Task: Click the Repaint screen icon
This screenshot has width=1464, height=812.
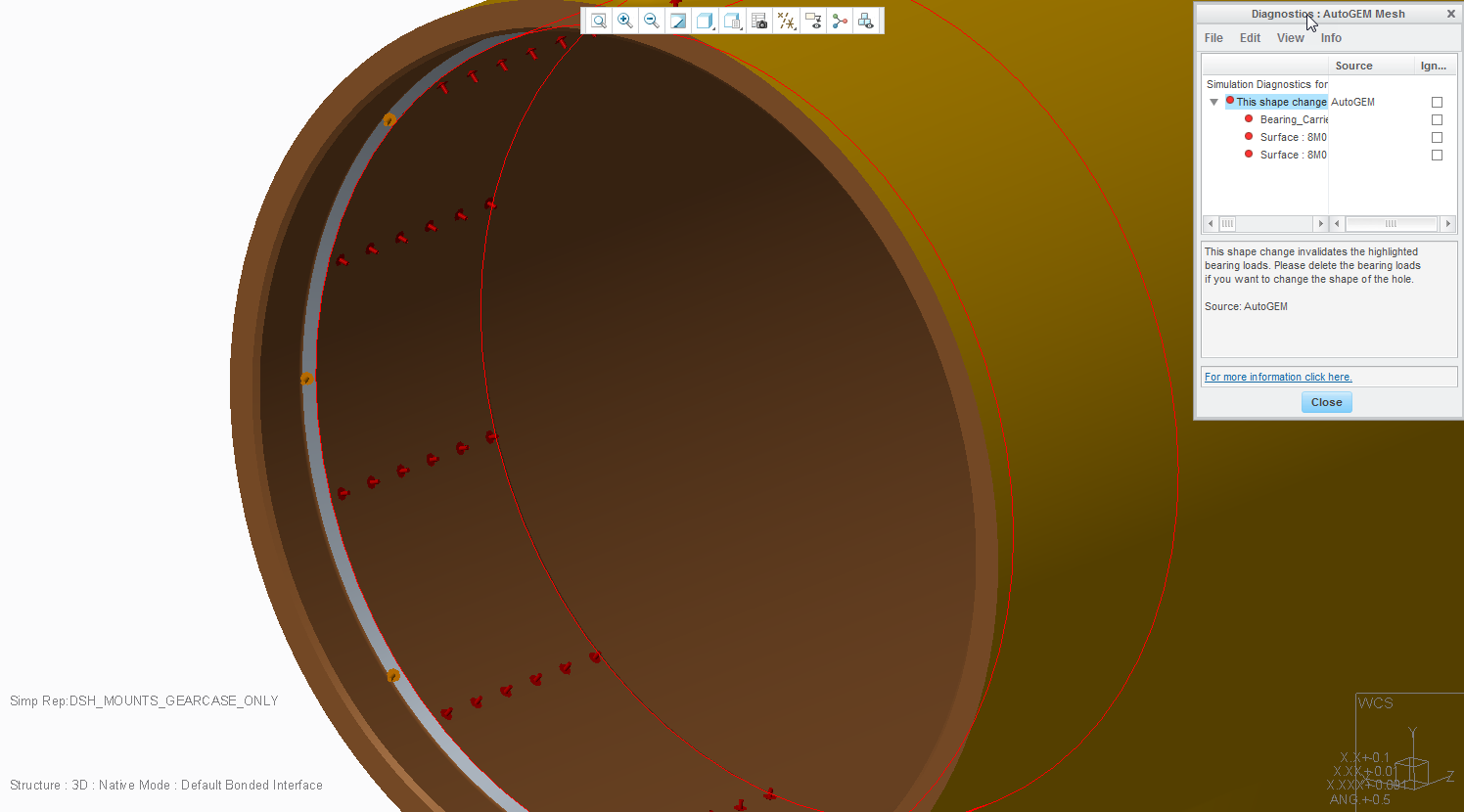Action: pos(678,21)
